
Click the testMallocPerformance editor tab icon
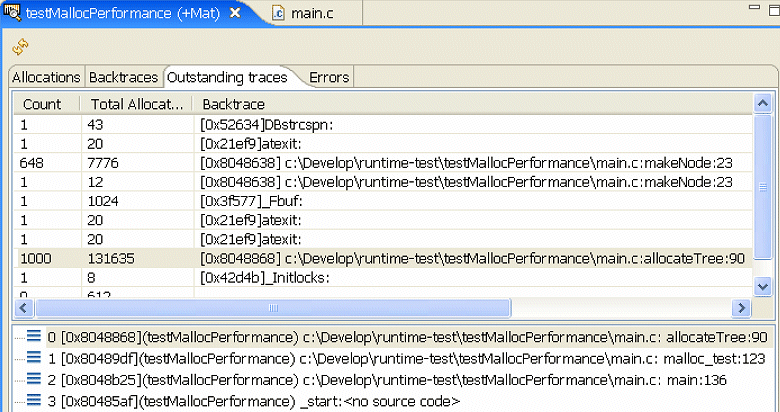[14, 14]
